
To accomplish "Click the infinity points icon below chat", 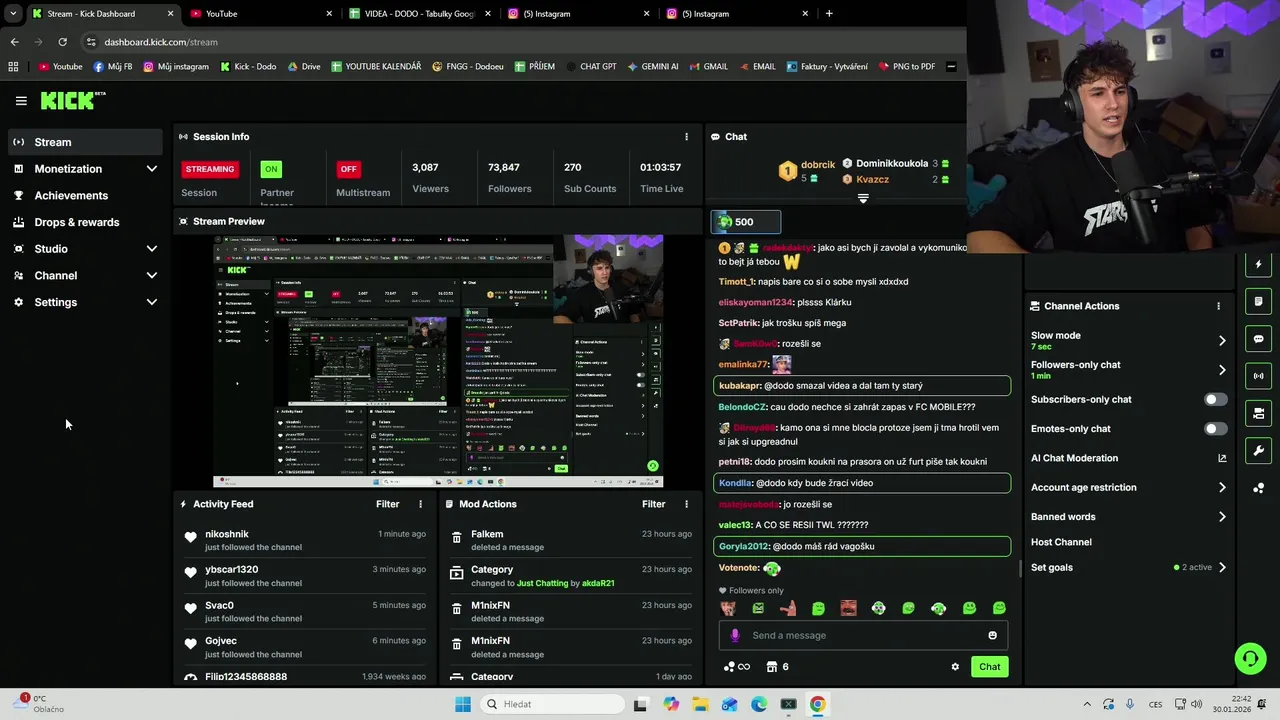I will (737, 667).
